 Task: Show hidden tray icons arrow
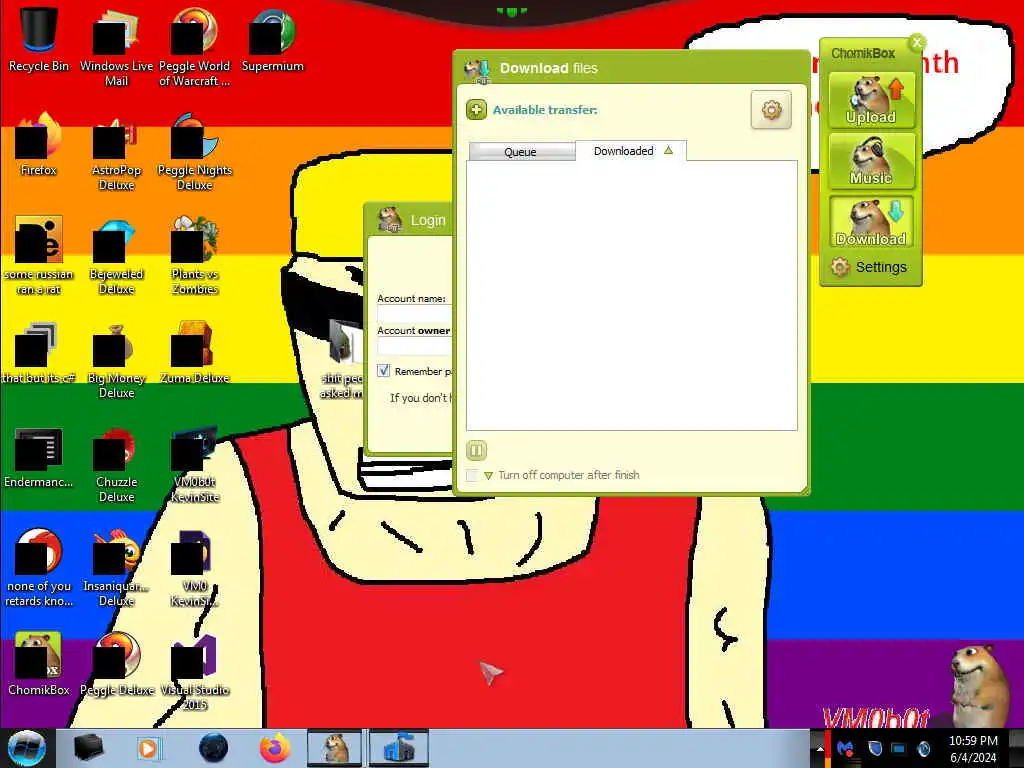[820, 749]
